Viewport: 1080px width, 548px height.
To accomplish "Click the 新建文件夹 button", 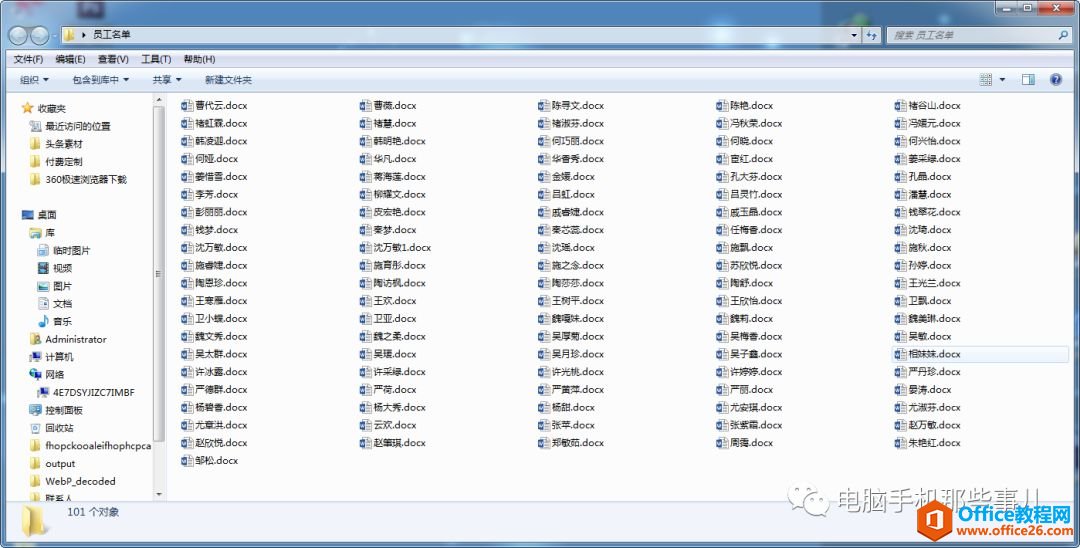I will pyautogui.click(x=229, y=80).
